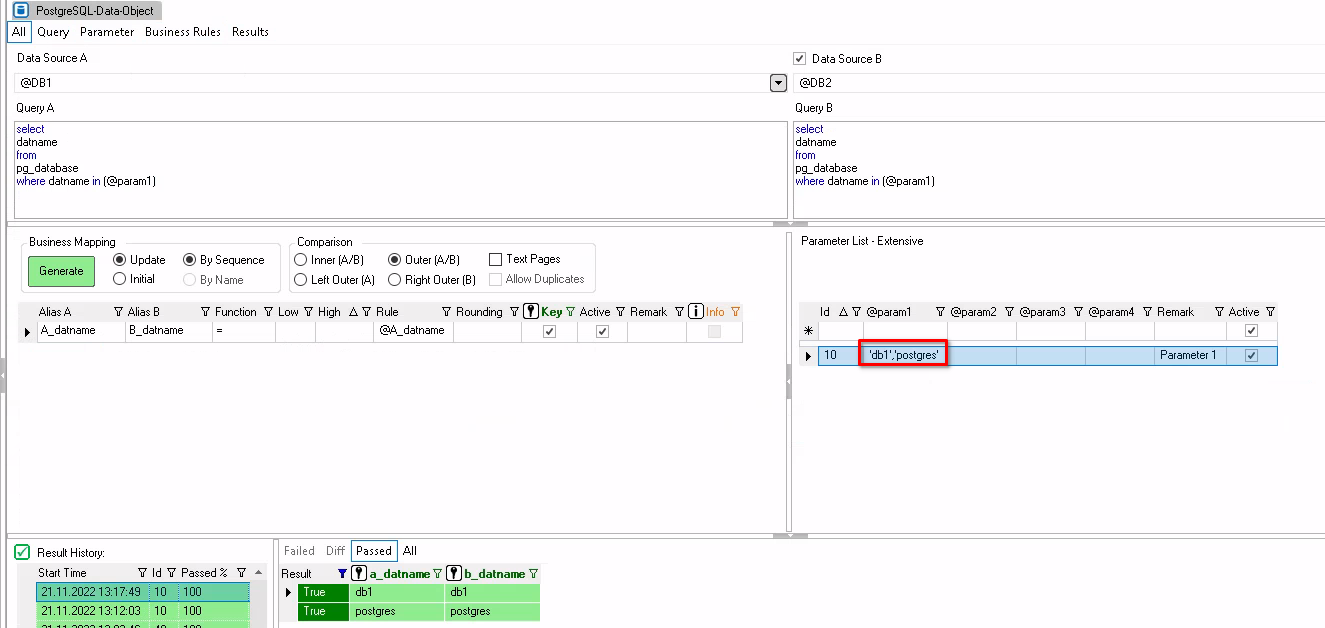
Task: Enable the Text Pages checkbox
Action: click(x=496, y=259)
